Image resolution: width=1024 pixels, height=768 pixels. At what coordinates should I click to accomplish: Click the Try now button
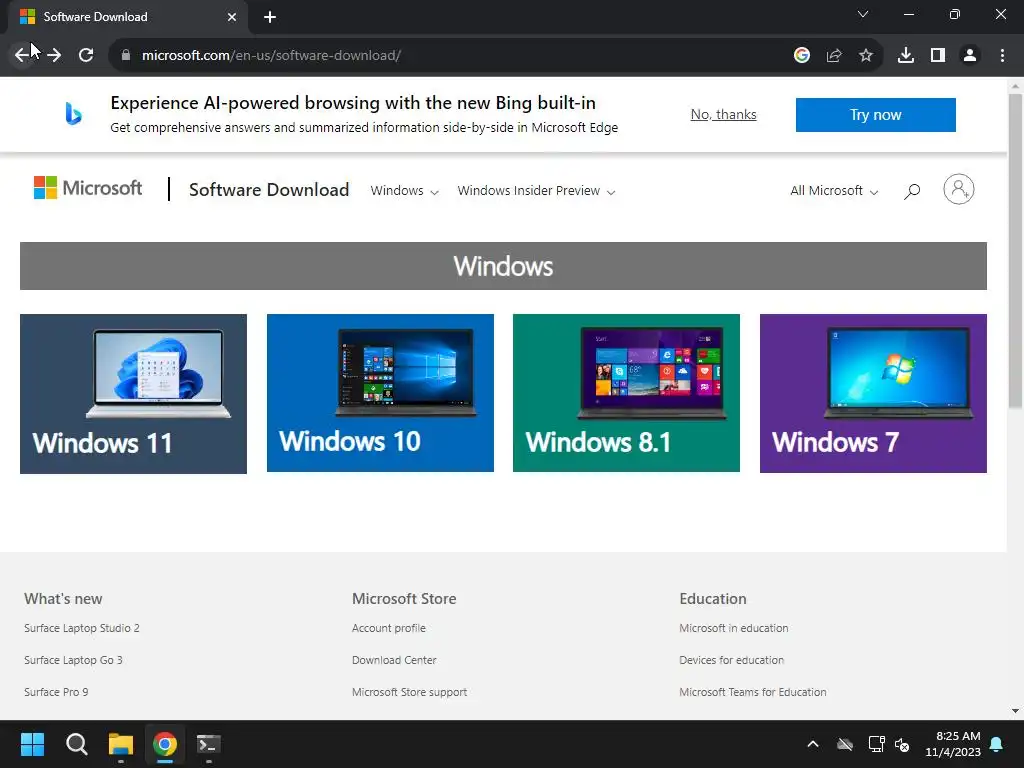click(x=876, y=115)
